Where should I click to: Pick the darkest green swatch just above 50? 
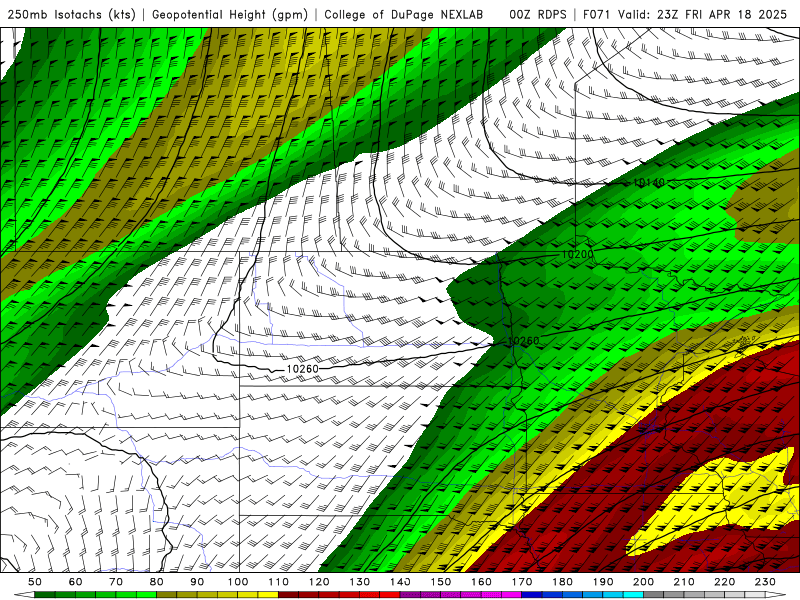tap(45, 595)
